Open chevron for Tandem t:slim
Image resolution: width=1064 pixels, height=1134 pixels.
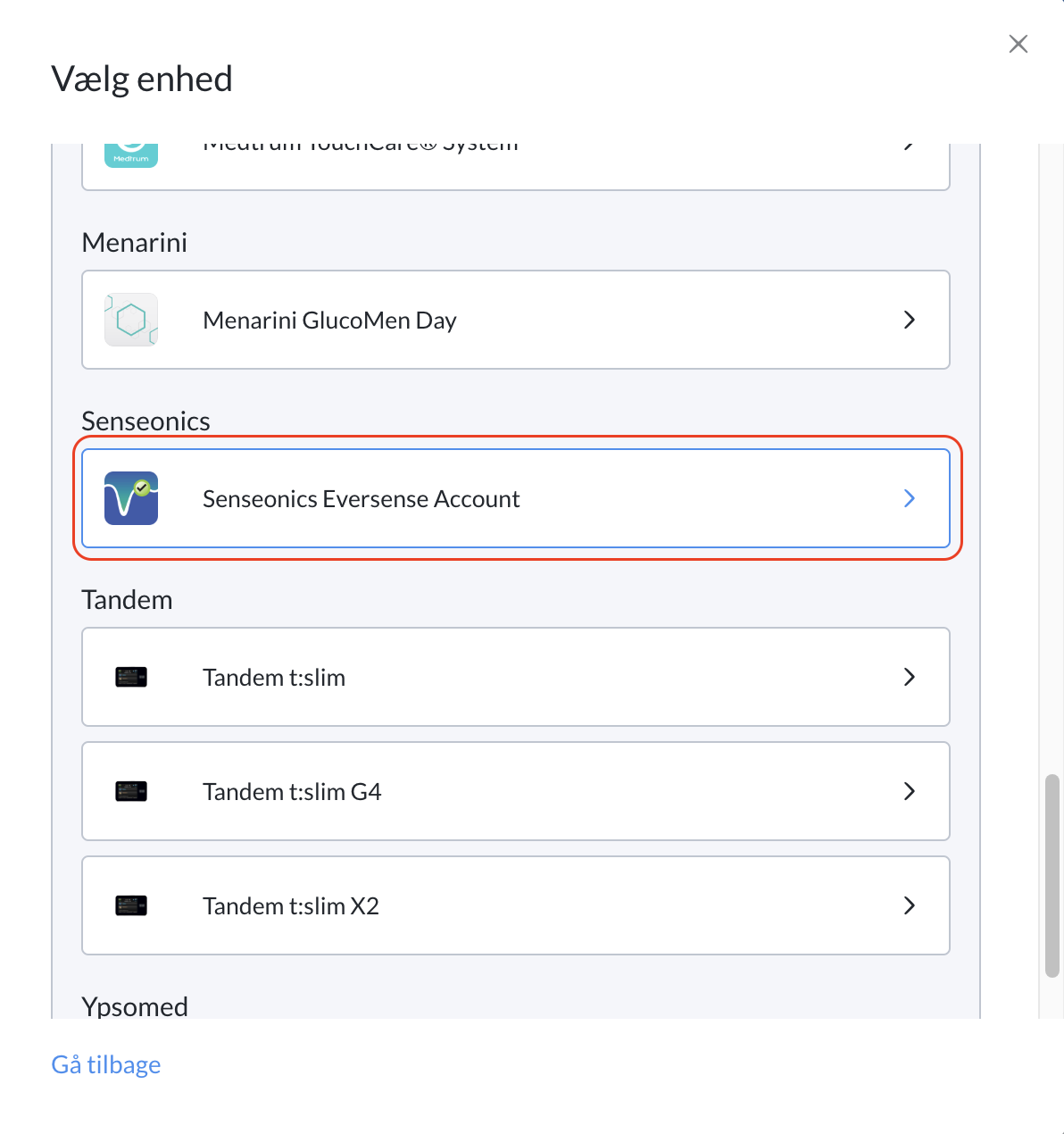(910, 677)
